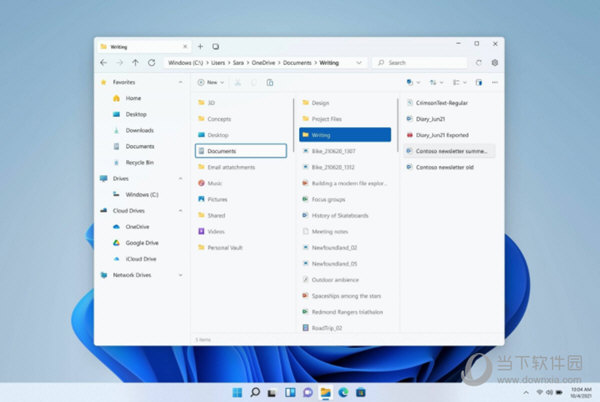Go forward with the forward arrow
The width and height of the screenshot is (600, 402).
coord(120,63)
